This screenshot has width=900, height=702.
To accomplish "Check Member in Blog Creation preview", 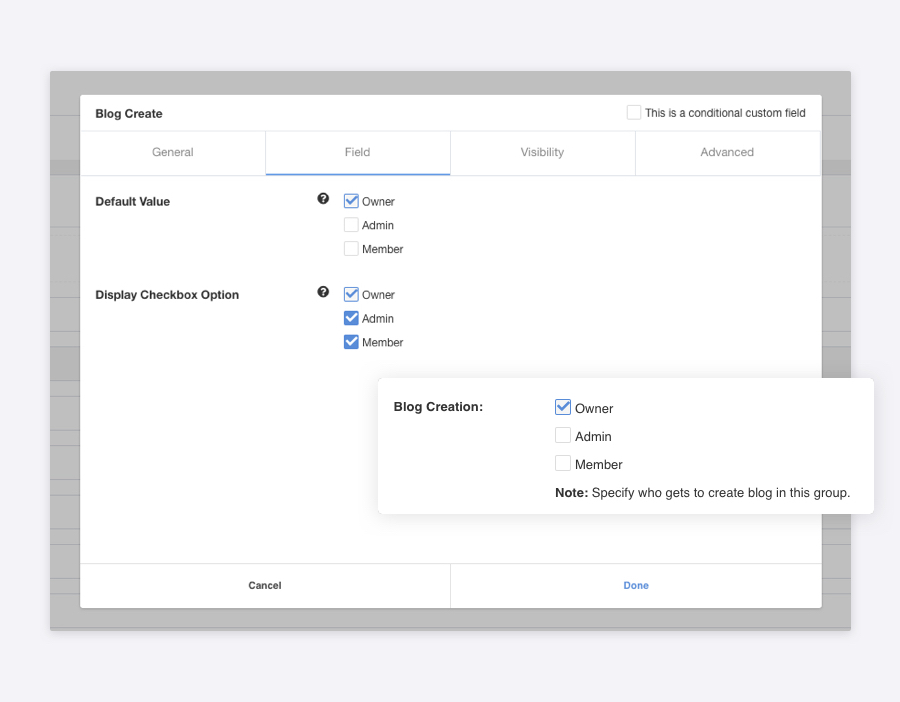I will (x=563, y=464).
